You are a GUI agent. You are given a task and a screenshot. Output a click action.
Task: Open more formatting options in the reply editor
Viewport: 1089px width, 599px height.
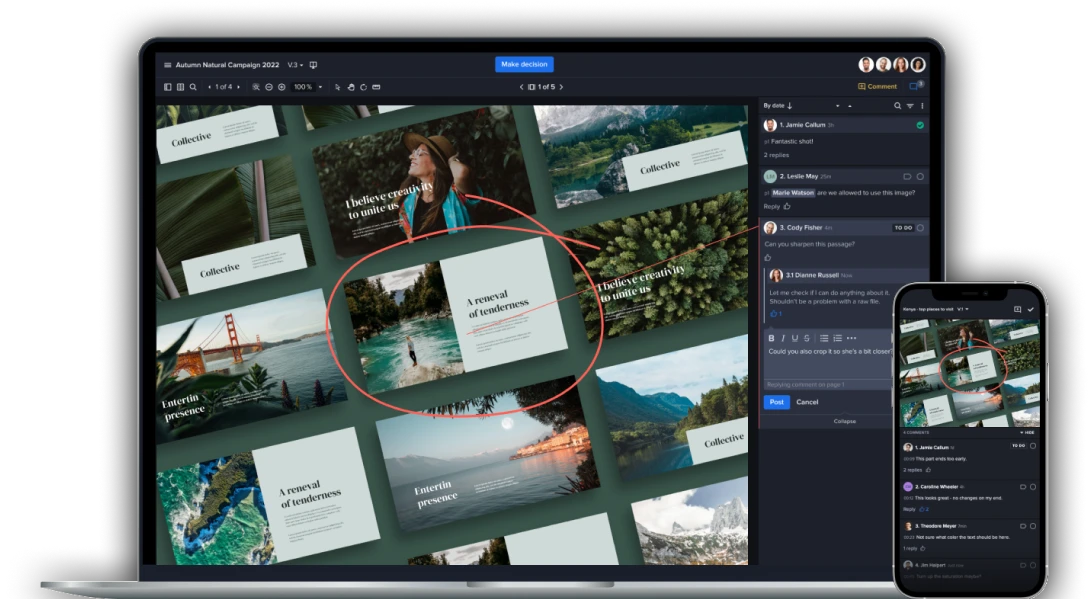coord(851,338)
